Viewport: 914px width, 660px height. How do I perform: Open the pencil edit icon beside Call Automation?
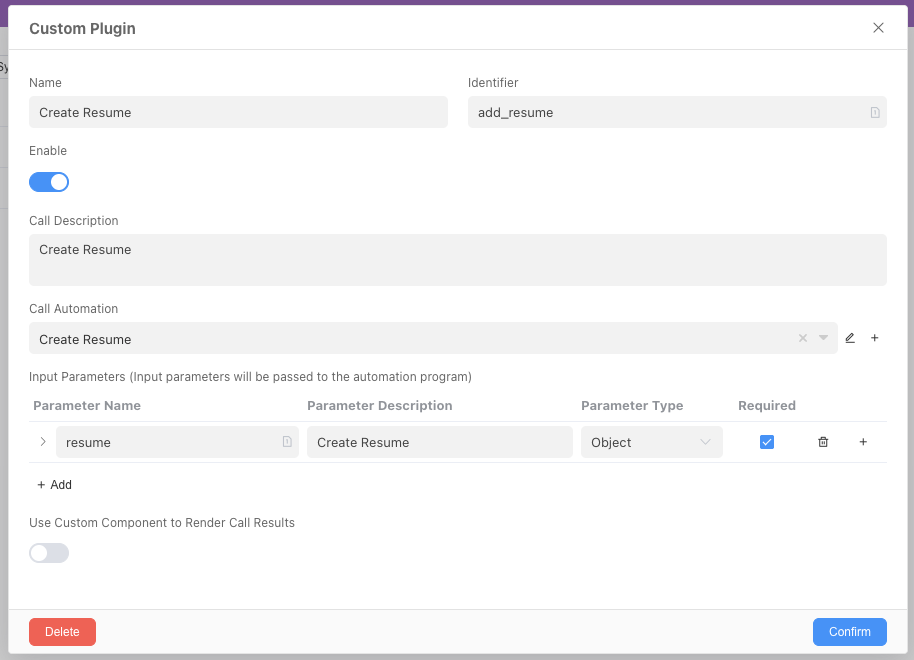coord(850,338)
